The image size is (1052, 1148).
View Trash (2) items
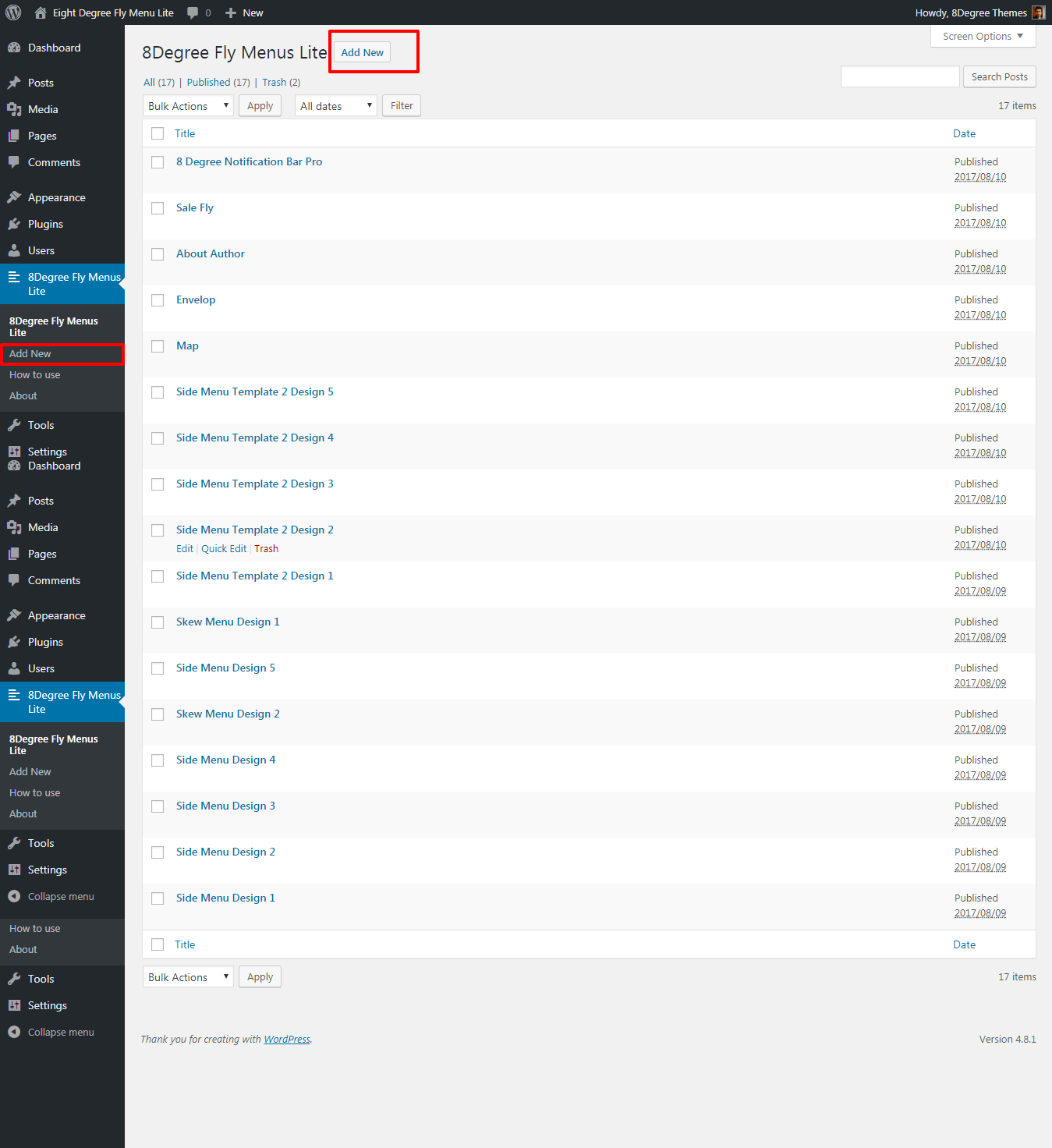coord(281,82)
